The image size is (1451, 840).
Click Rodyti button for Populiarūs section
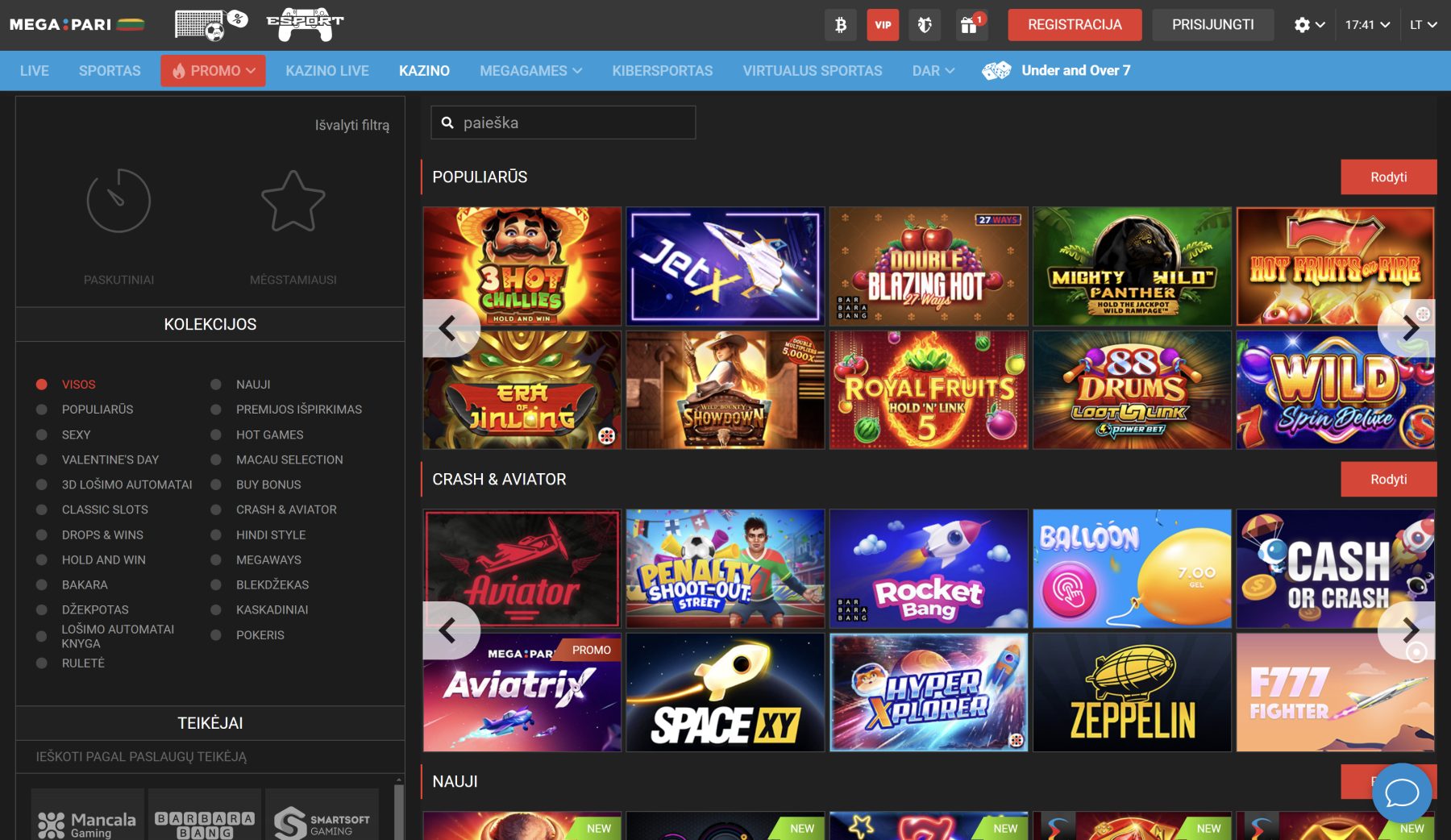[1388, 177]
